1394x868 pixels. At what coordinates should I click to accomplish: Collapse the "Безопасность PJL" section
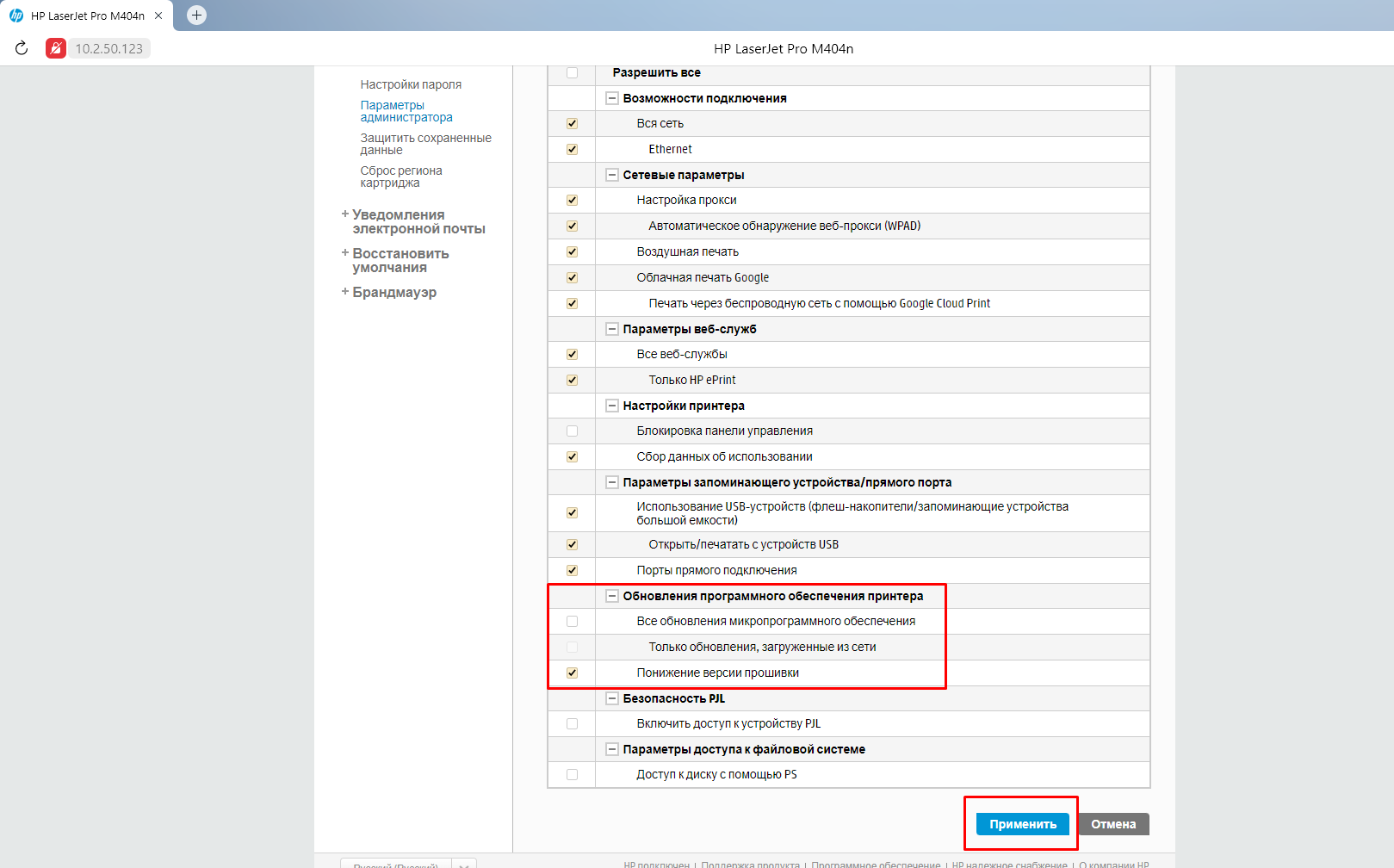coord(612,698)
